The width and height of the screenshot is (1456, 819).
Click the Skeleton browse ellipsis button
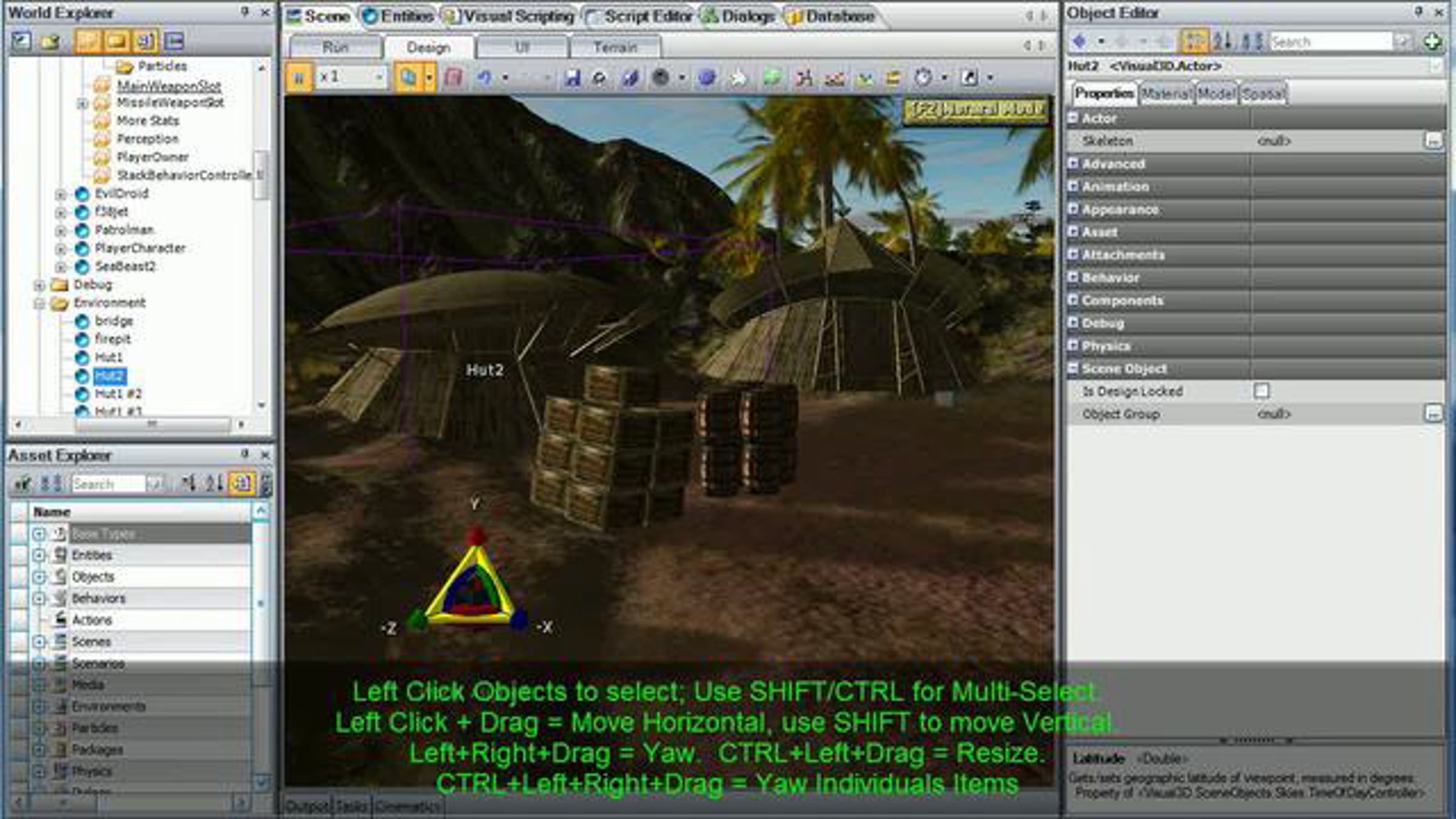coord(1433,141)
